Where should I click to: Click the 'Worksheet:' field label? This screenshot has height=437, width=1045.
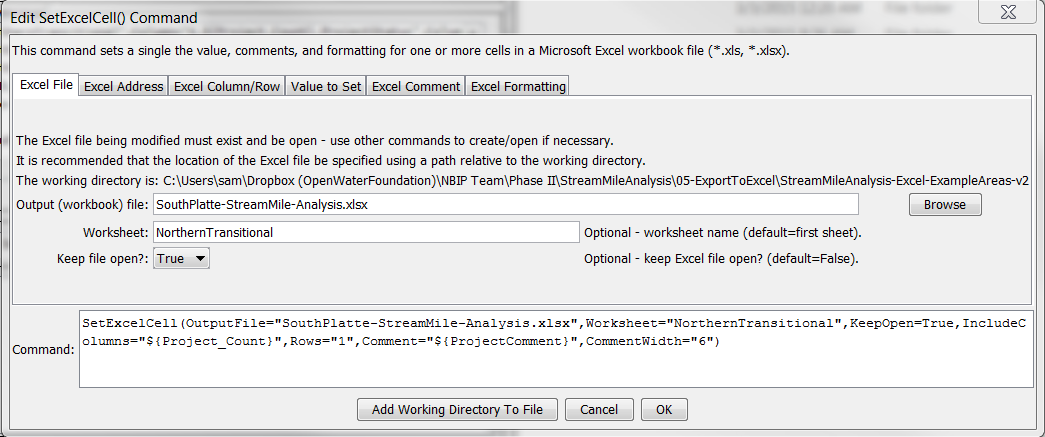115,232
